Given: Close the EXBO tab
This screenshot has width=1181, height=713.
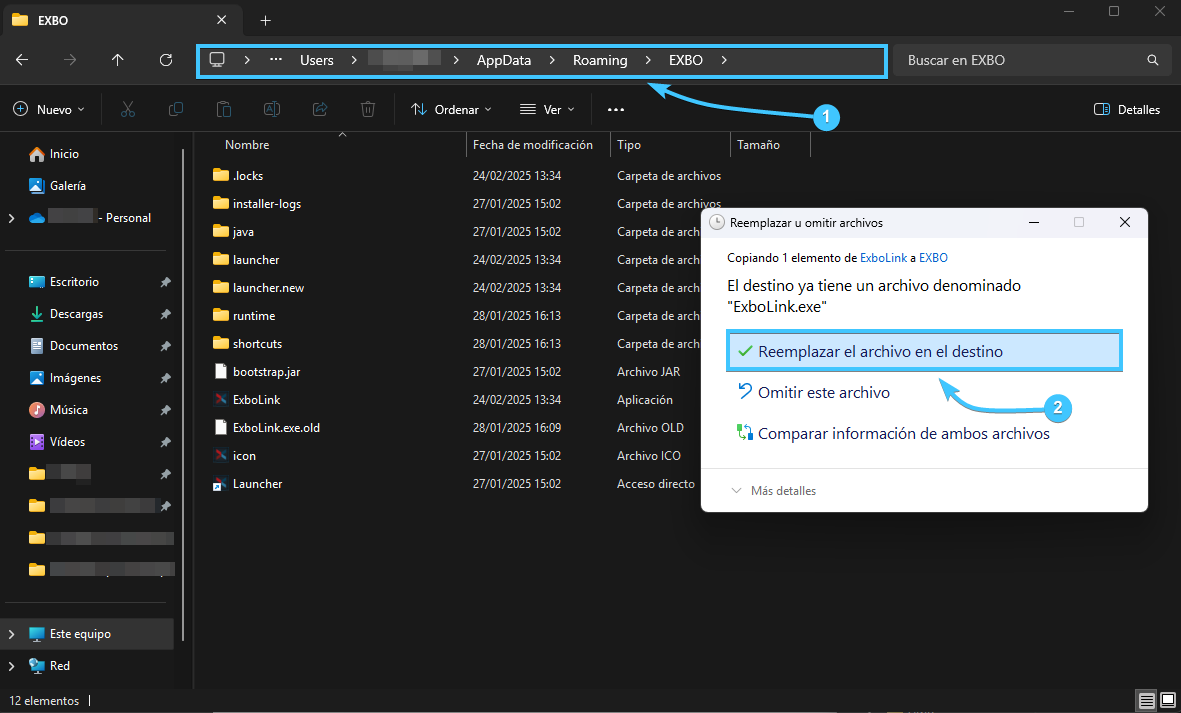Looking at the screenshot, I should 221,20.
